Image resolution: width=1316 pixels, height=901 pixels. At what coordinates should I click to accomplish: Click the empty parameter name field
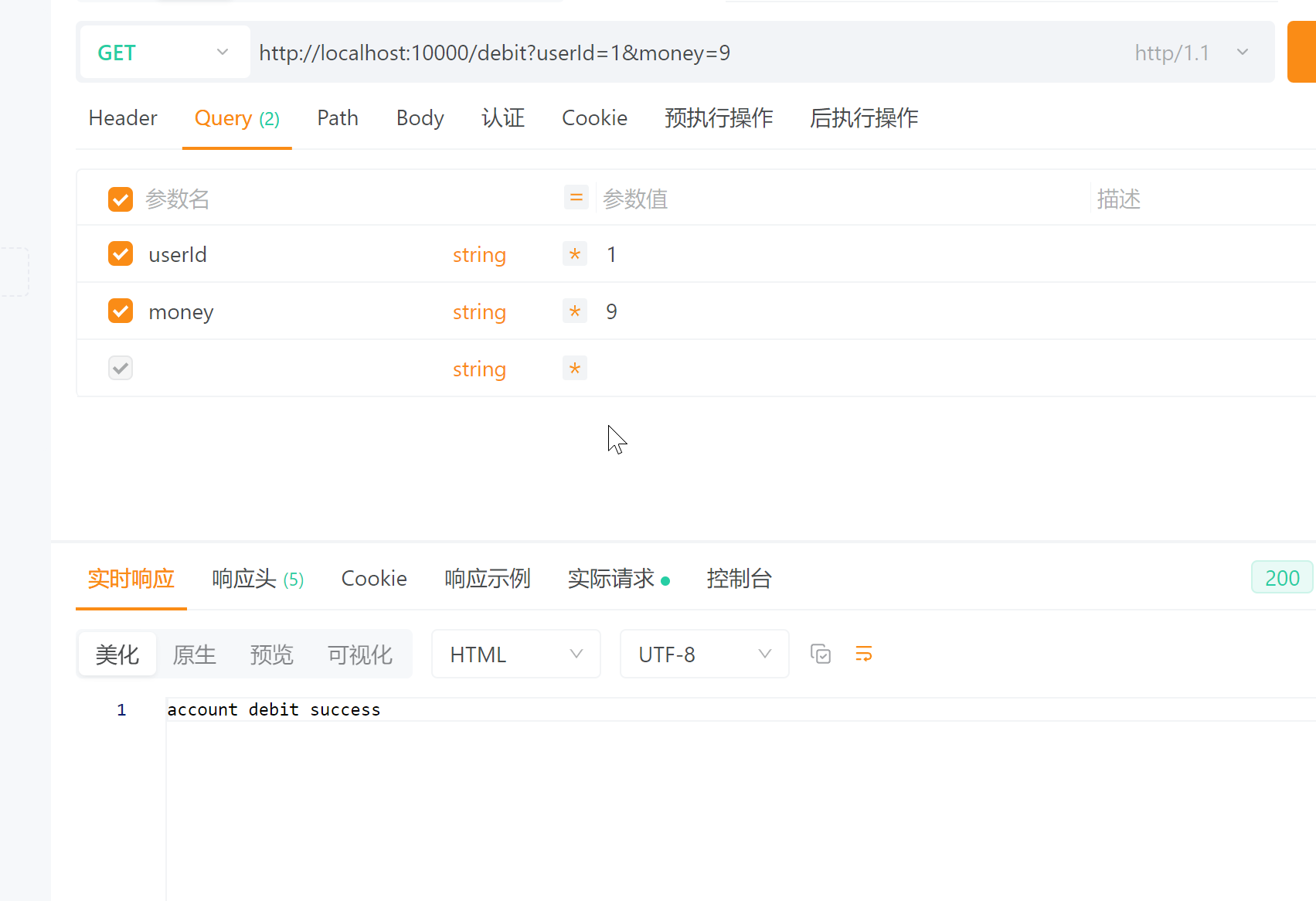[294, 369]
